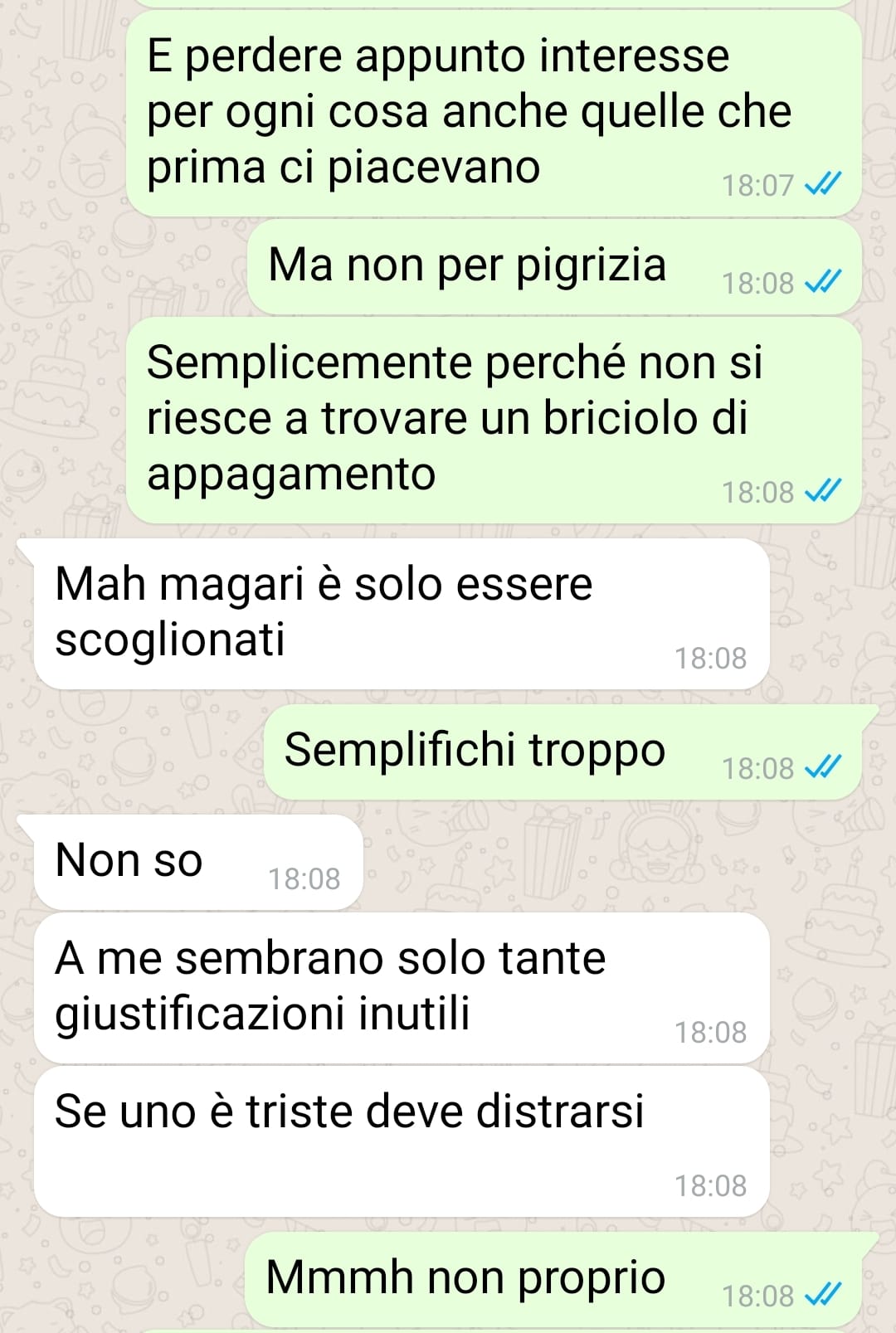
Task: Tap read-receipt checkmarks on "Ma non per pigrizia"
Action: tap(823, 282)
